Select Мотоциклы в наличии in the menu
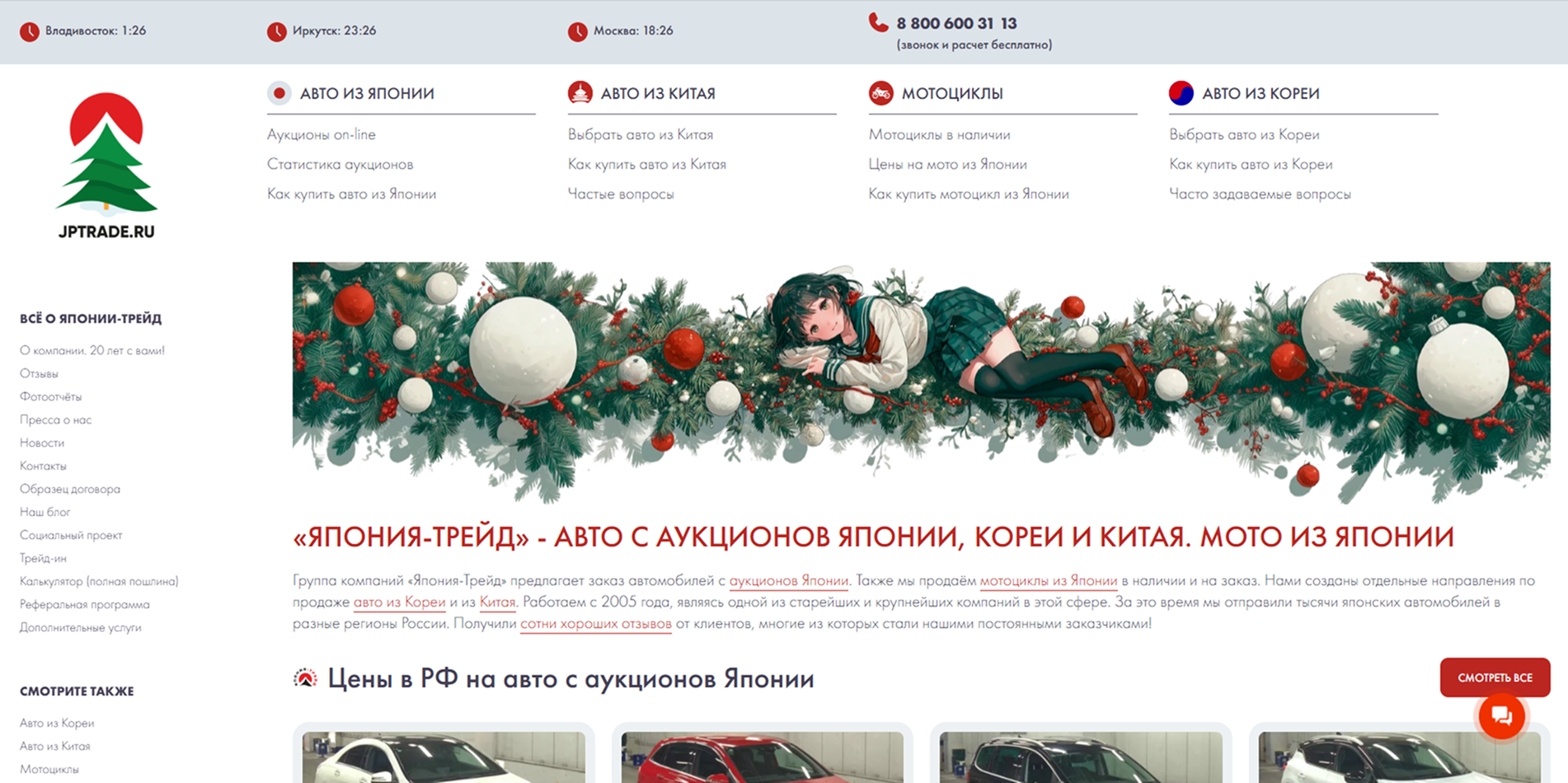The image size is (1568, 783). [x=939, y=134]
